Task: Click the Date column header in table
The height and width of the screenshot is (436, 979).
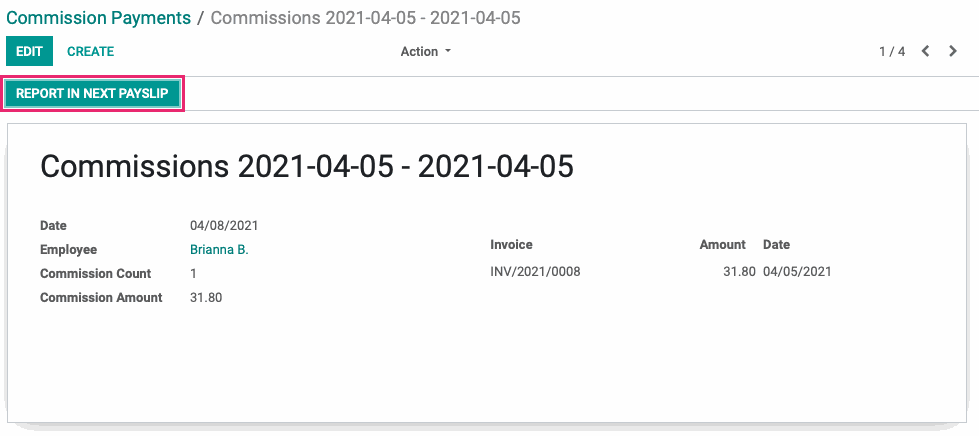Action: 776,244
